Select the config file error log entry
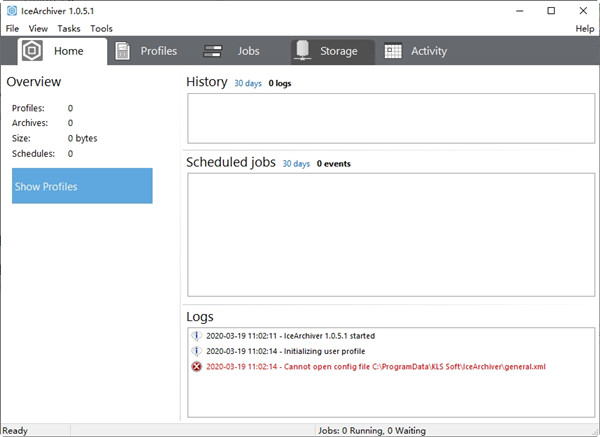 (x=375, y=367)
